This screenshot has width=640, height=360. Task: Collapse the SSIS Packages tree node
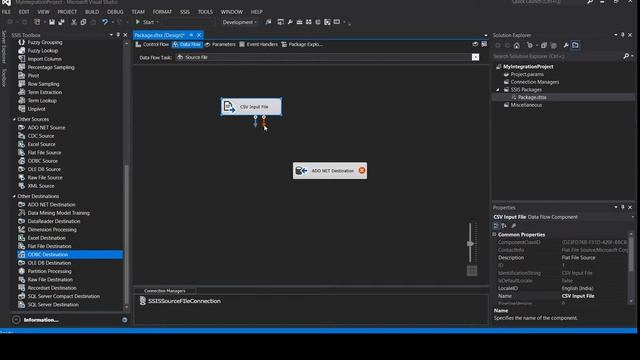tap(498, 90)
